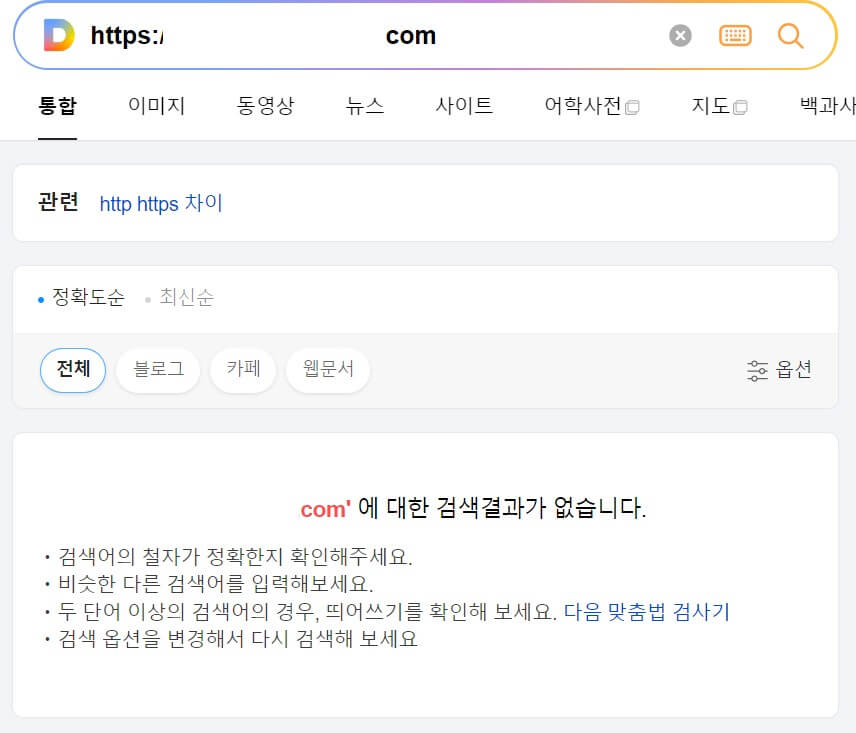Open the on-screen keyboard icon
This screenshot has height=733, width=856.
[x=736, y=35]
